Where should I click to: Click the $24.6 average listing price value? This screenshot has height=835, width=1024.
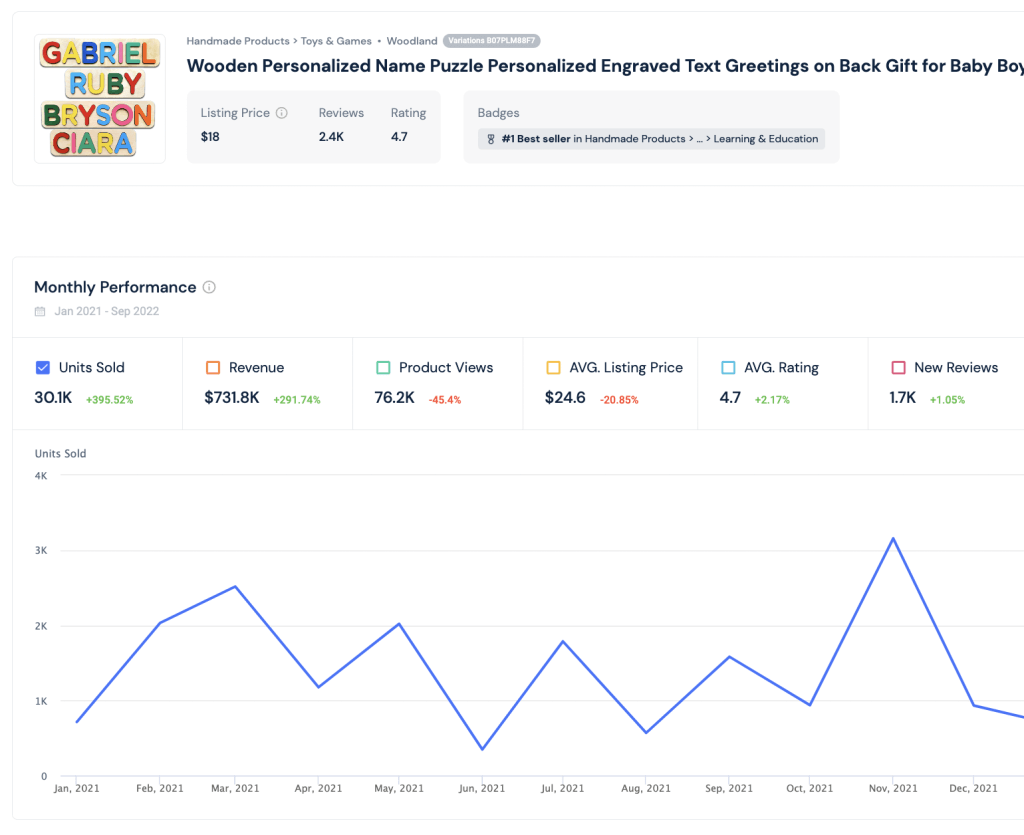[565, 398]
